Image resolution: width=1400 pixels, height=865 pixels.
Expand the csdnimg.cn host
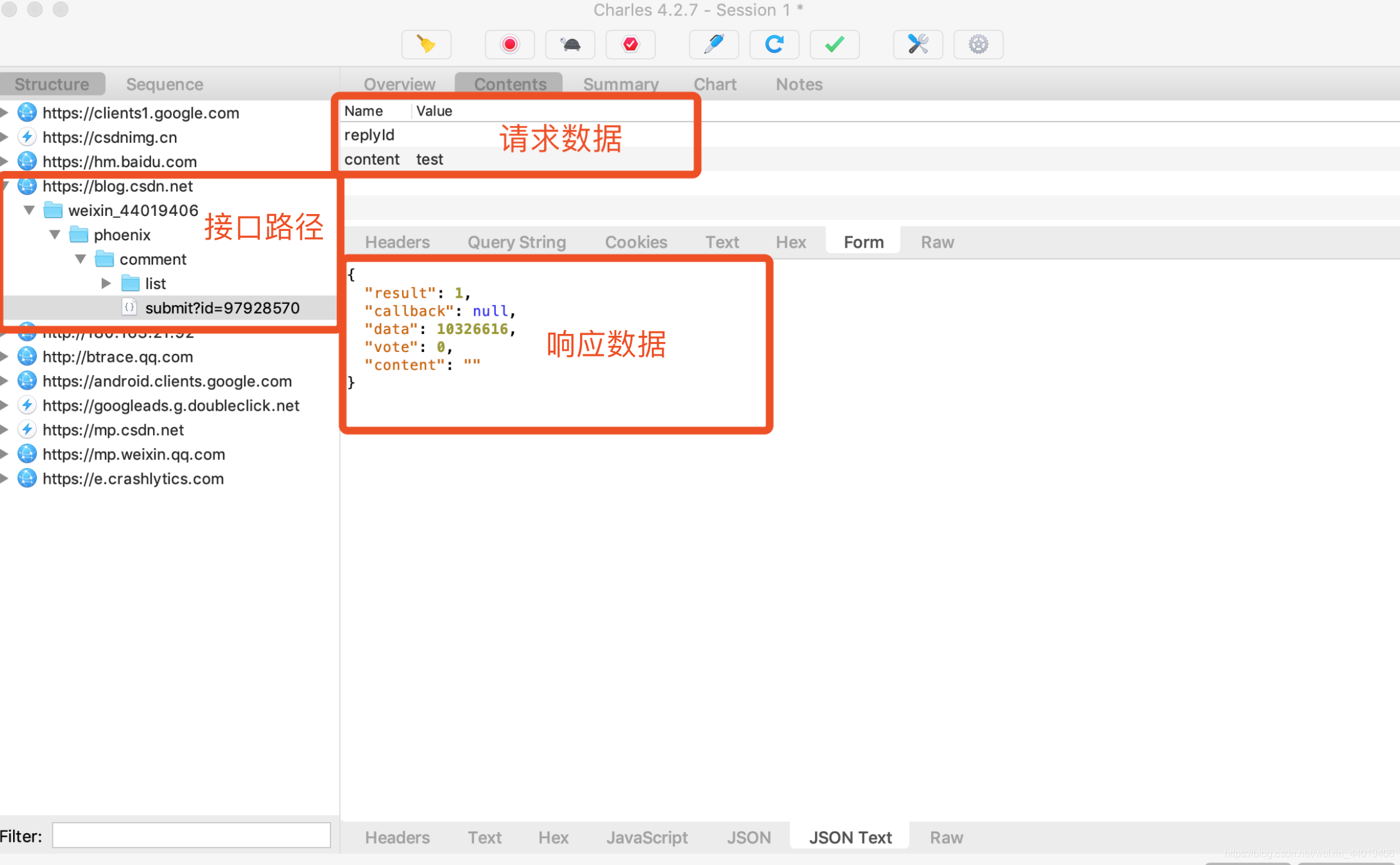click(x=4, y=137)
